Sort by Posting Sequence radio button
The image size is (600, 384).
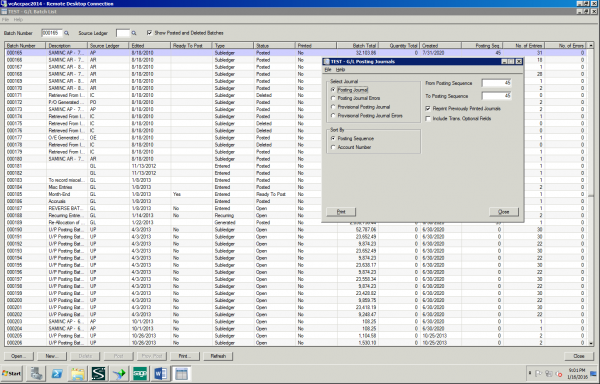tap(333, 138)
